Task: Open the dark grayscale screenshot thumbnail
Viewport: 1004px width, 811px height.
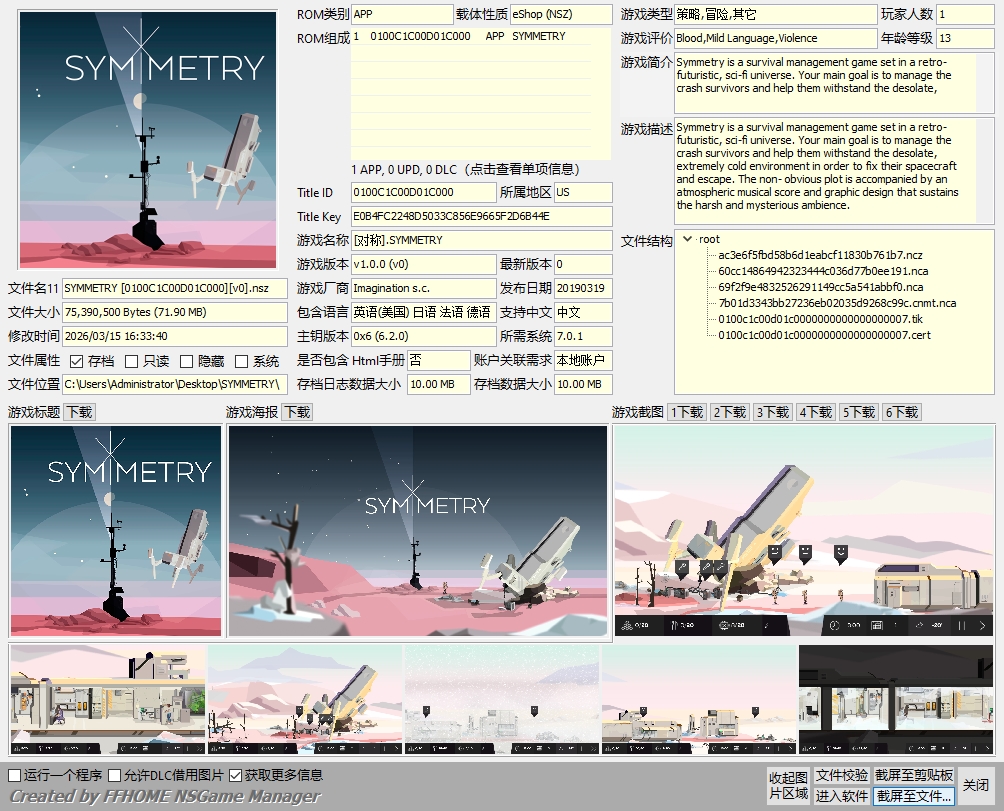Action: pyautogui.click(x=896, y=699)
